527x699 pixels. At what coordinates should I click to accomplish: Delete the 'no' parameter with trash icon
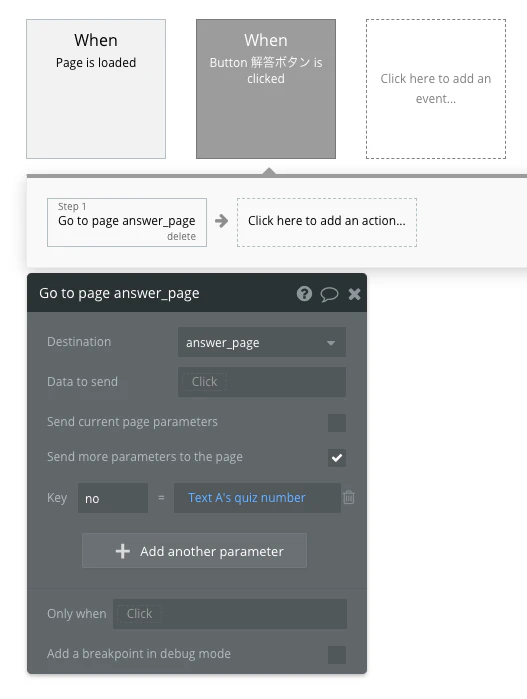point(349,497)
